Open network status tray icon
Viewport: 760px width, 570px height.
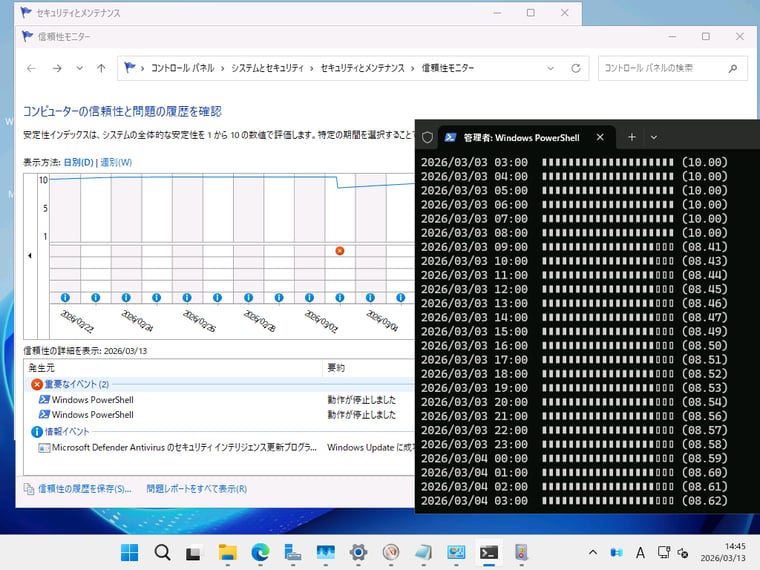pyautogui.click(x=664, y=553)
